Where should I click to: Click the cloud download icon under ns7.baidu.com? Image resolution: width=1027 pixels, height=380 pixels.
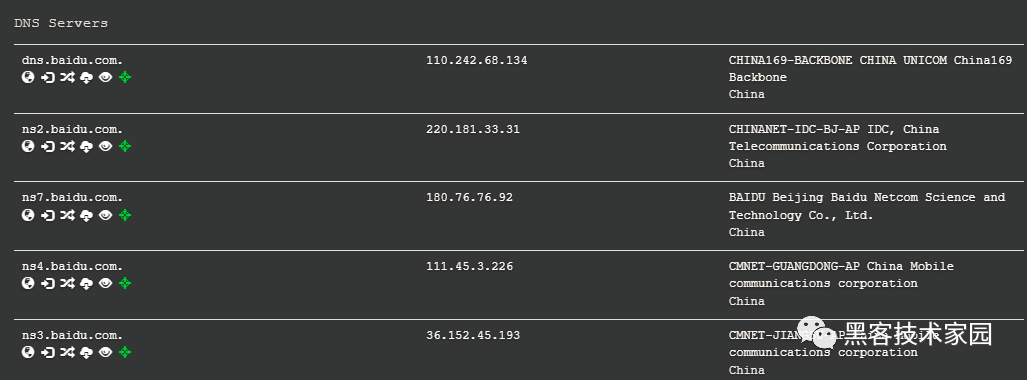coord(86,215)
